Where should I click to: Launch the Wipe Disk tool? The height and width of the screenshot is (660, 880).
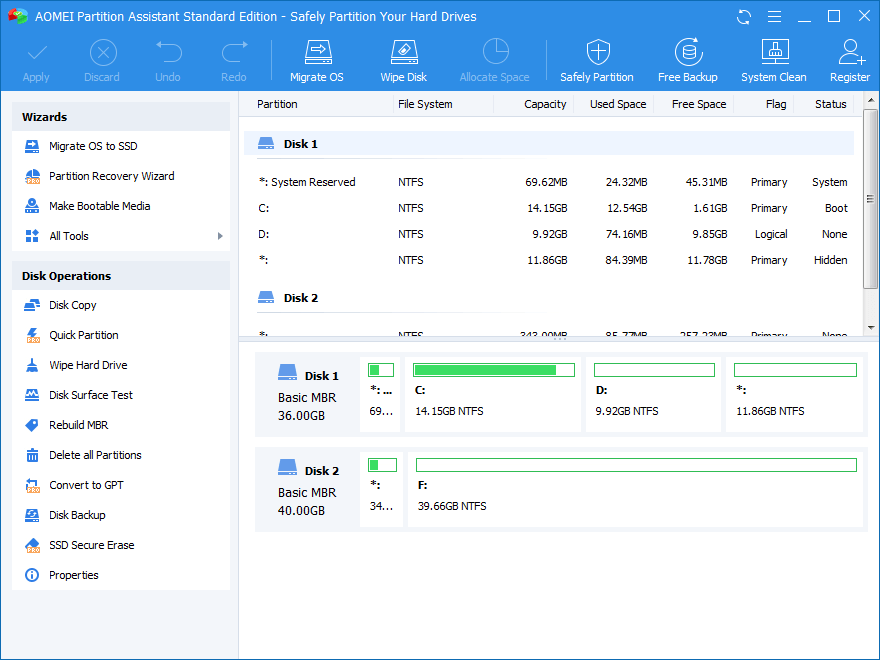pos(403,58)
